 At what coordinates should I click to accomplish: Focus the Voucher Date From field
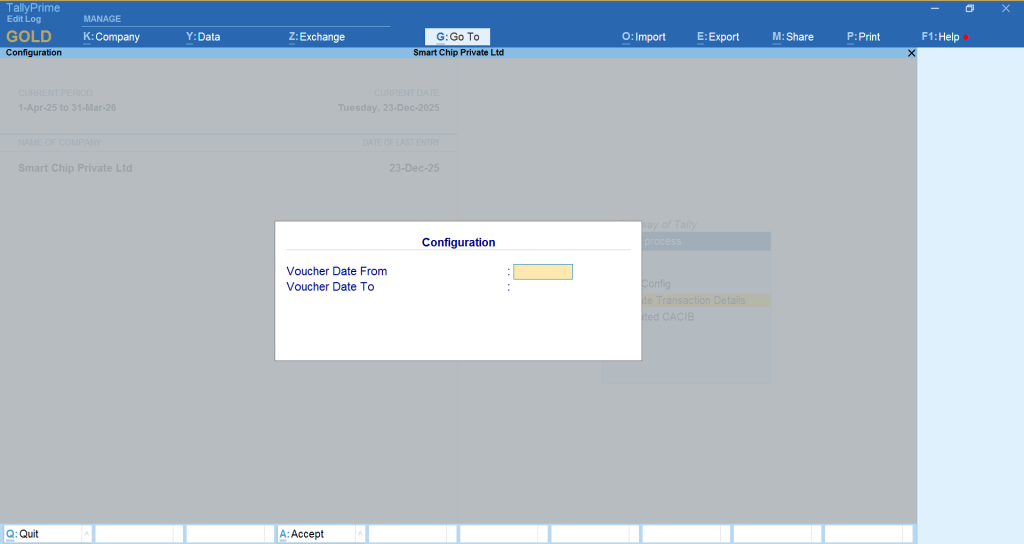click(543, 272)
